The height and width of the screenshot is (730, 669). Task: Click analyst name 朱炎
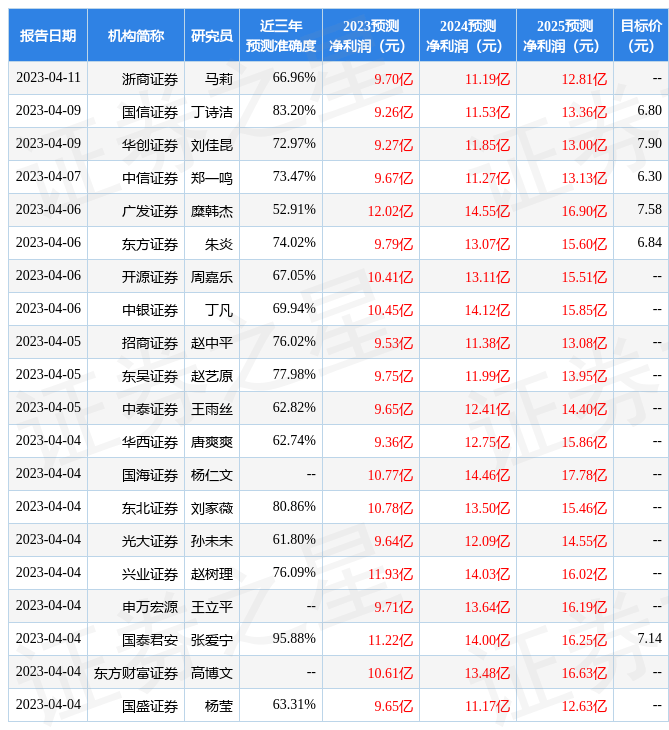tap(219, 244)
